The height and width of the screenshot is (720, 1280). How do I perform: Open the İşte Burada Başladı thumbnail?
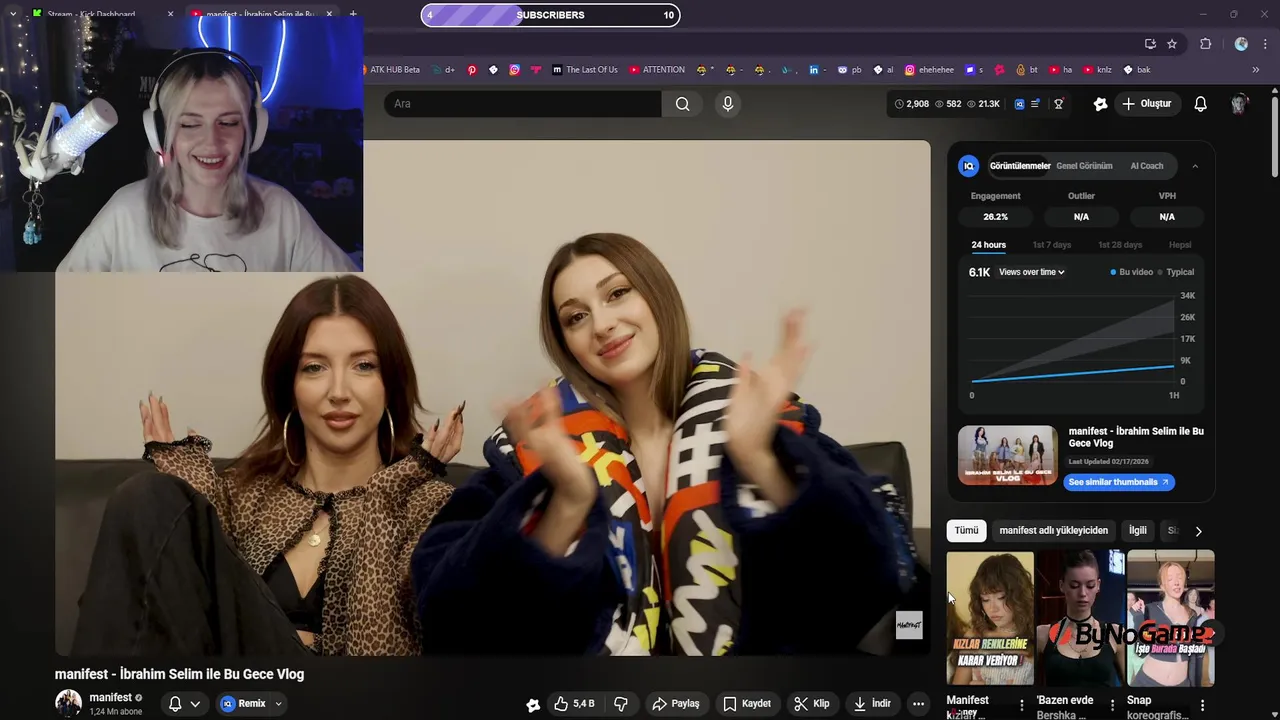coord(1171,618)
